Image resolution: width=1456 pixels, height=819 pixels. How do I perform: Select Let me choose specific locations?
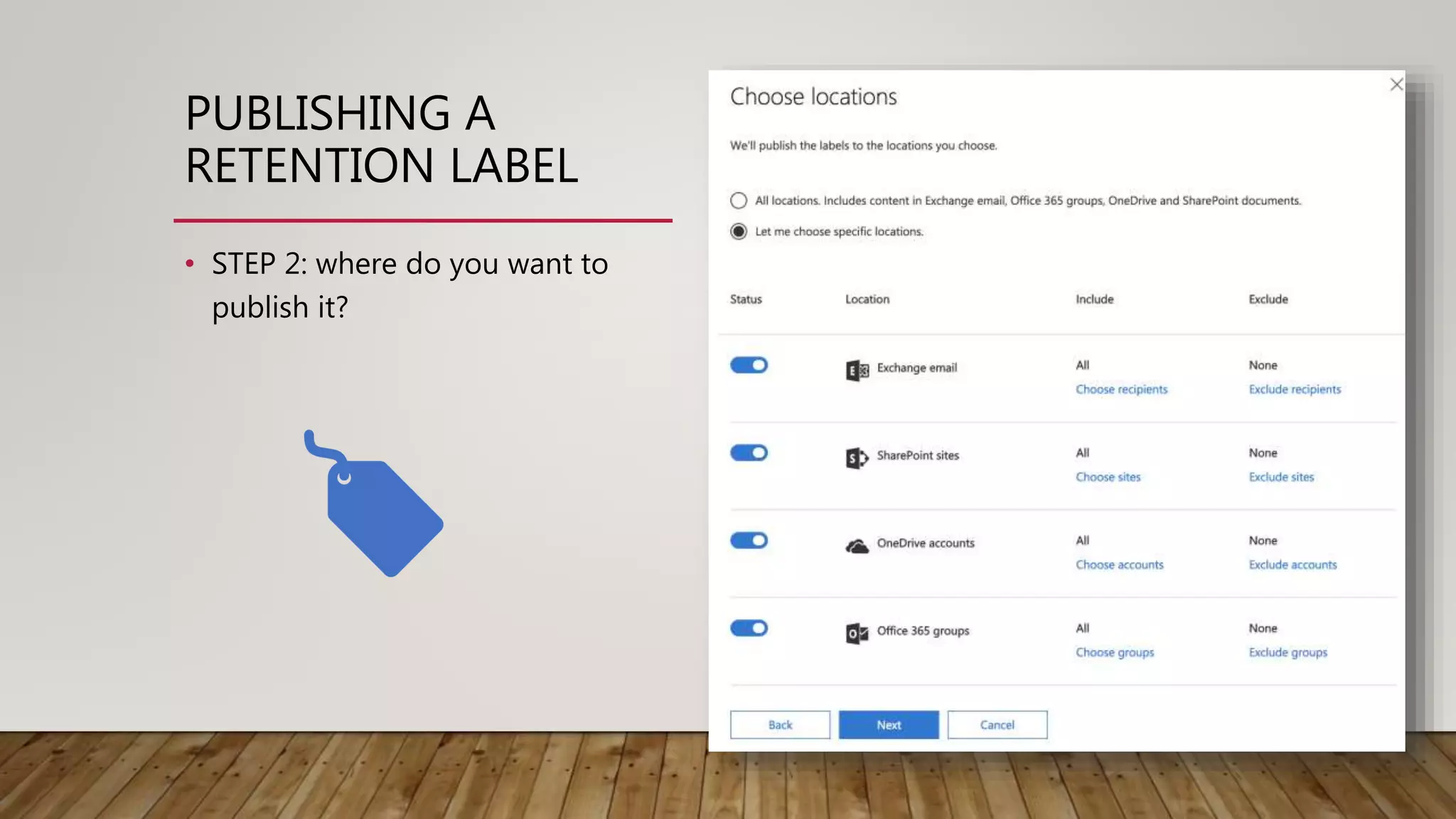point(739,232)
